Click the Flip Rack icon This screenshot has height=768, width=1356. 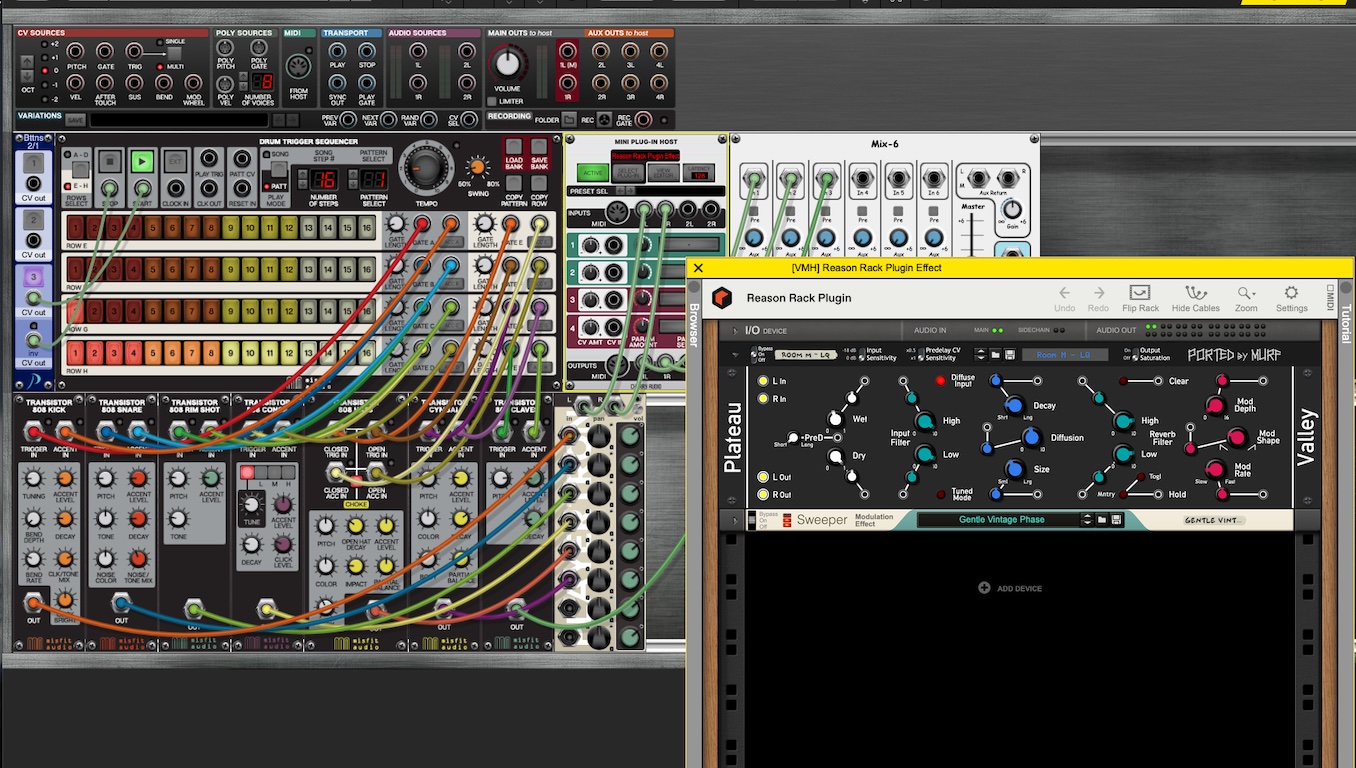pyautogui.click(x=1140, y=293)
